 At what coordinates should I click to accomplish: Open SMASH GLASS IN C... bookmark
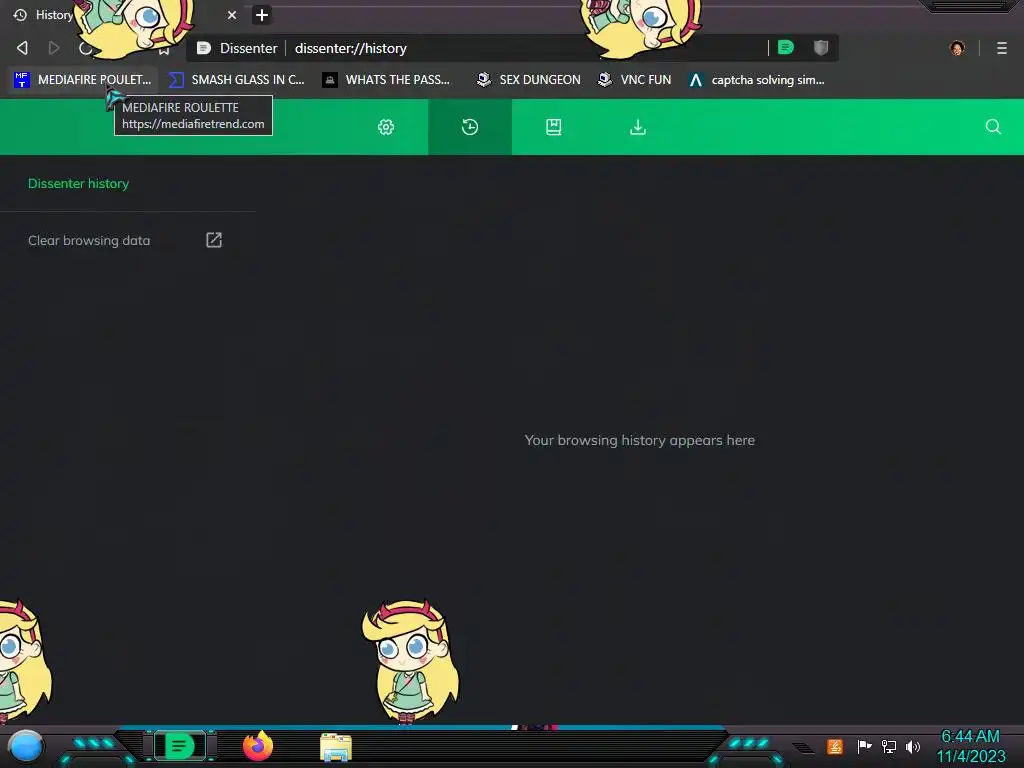237,80
